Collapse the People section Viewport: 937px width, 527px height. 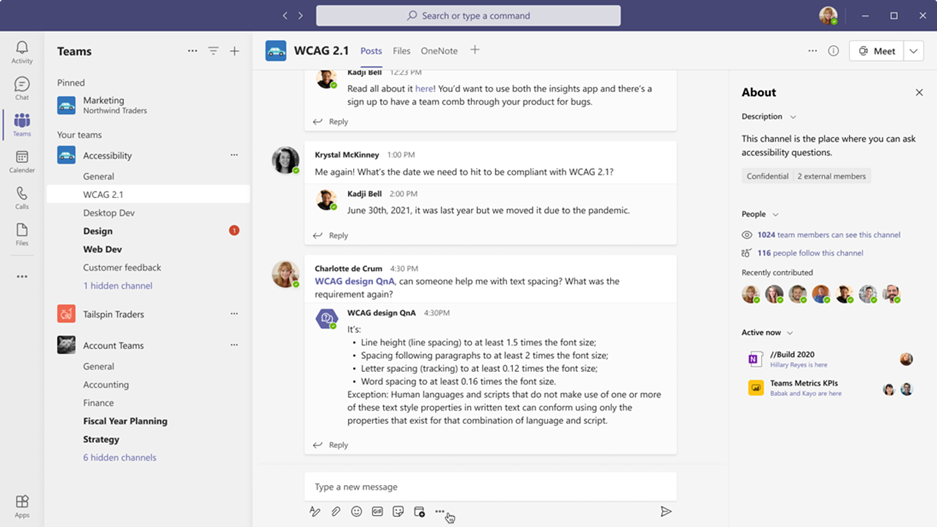click(776, 215)
